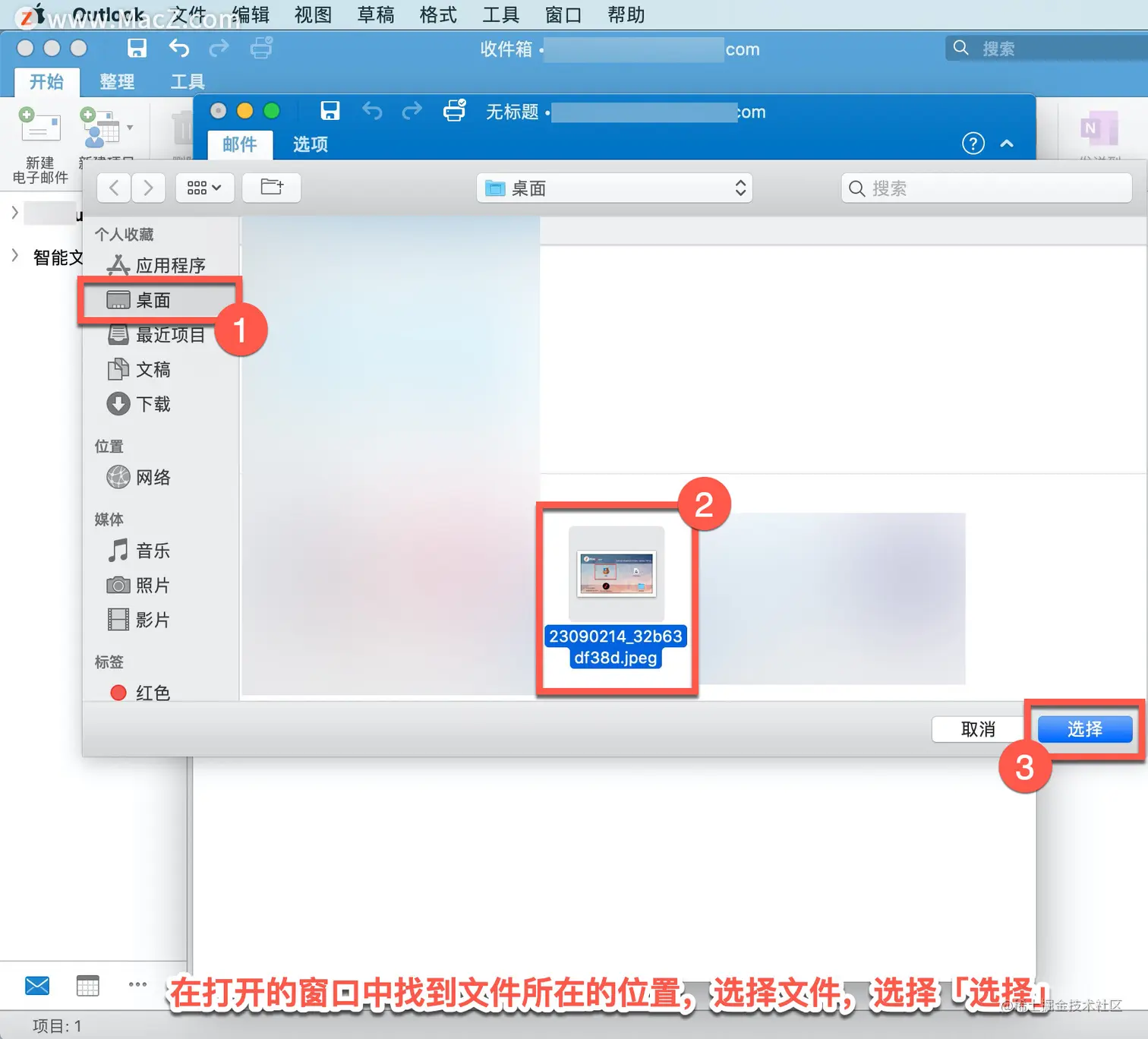The height and width of the screenshot is (1039, 1148).
Task: Click redo arrow in the Inbox window toolbar
Action: (x=219, y=49)
